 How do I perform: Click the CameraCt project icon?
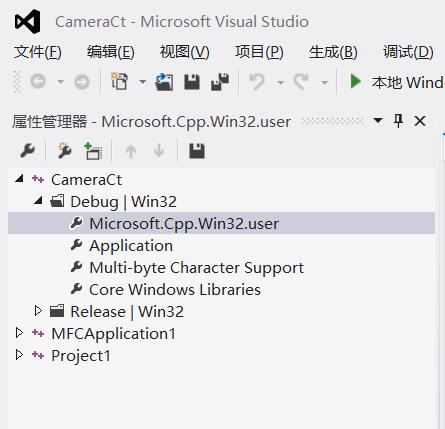click(38, 179)
